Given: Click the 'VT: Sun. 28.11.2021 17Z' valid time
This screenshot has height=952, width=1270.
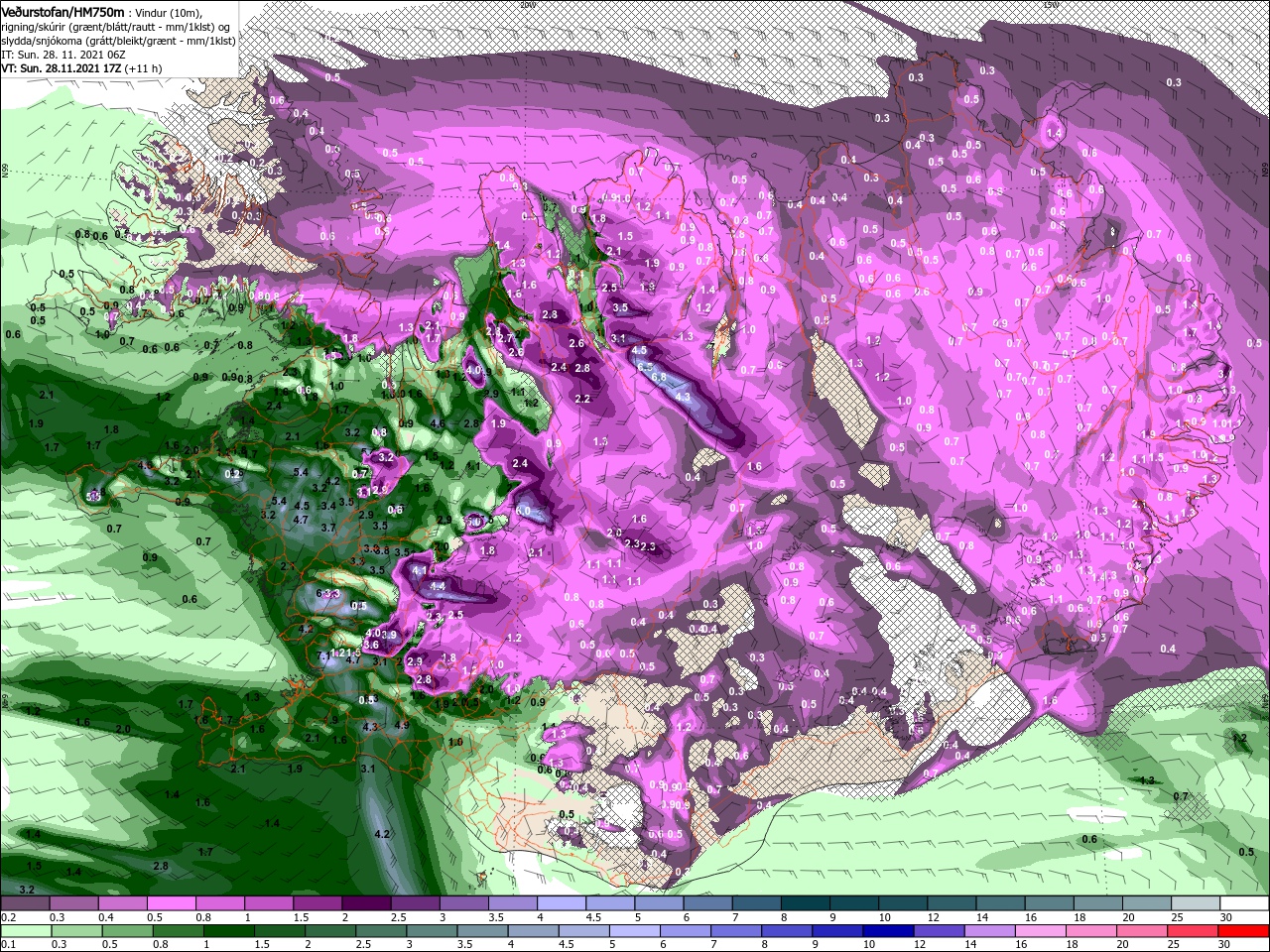Looking at the screenshot, I should pyautogui.click(x=62, y=68).
